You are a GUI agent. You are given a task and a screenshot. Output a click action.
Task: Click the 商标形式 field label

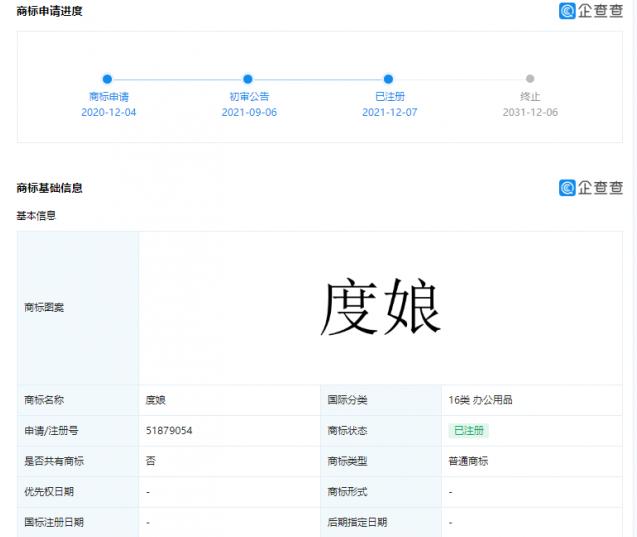click(x=347, y=492)
